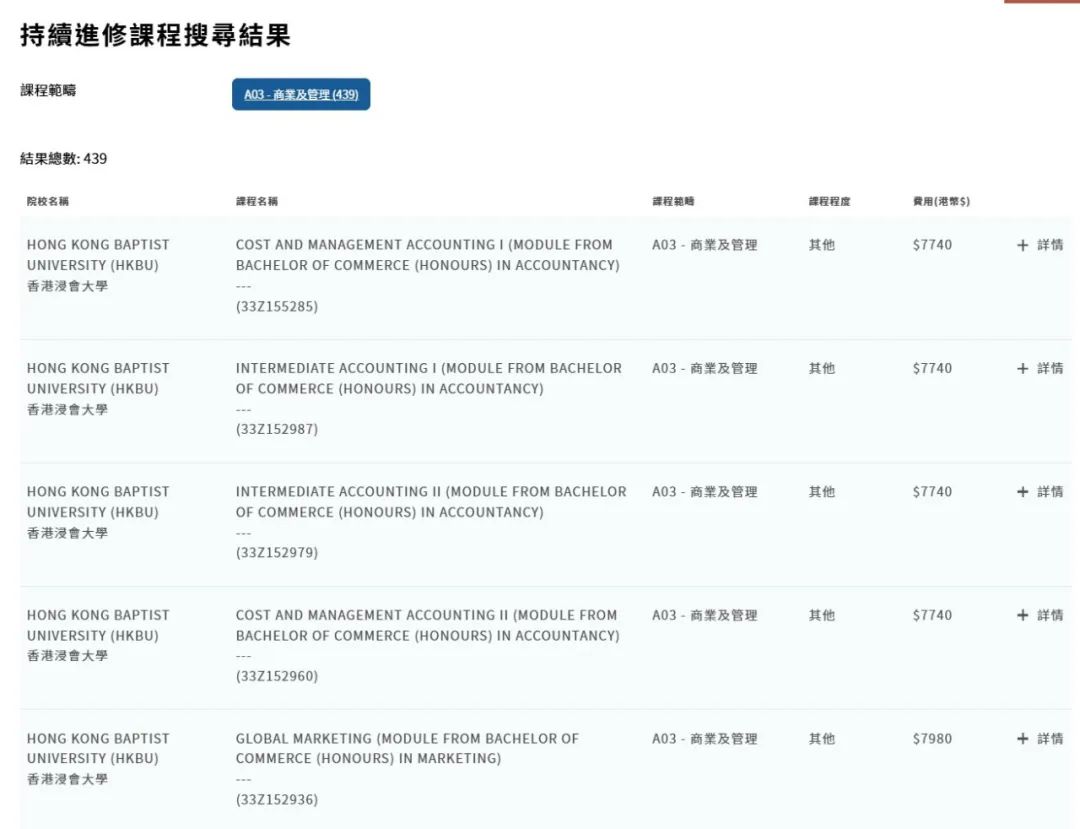Click the 課程名稱 column header
Viewport: 1080px width, 829px height.
(x=257, y=201)
